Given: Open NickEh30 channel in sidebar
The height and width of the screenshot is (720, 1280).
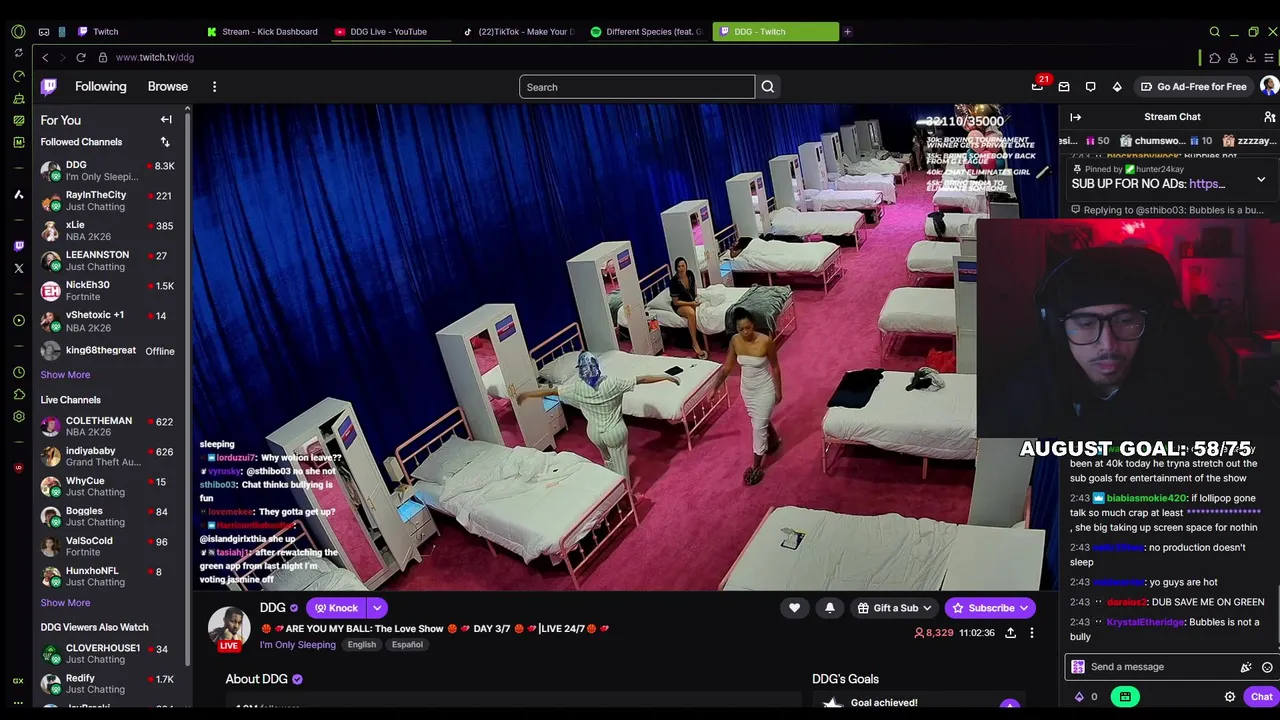Looking at the screenshot, I should tap(108, 291).
